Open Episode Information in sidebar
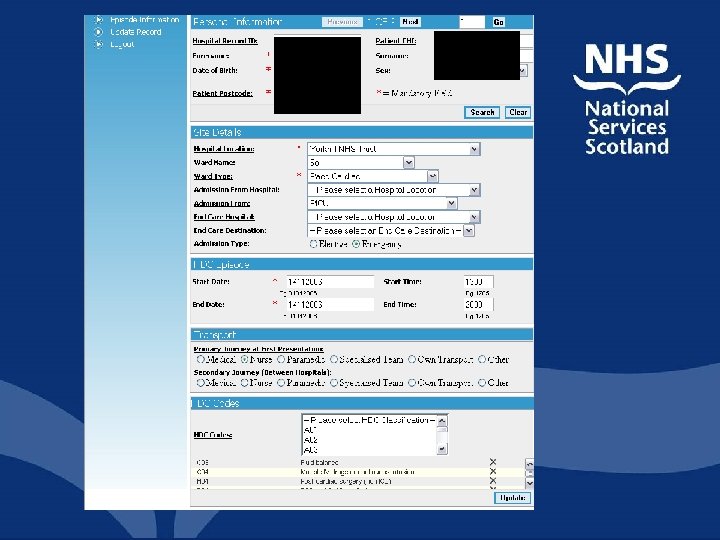This screenshot has height=540, width=720. 144,20
